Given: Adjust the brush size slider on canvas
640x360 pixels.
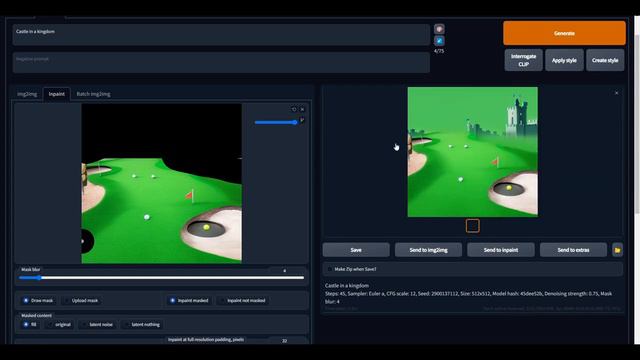Looking at the screenshot, I should 276,122.
